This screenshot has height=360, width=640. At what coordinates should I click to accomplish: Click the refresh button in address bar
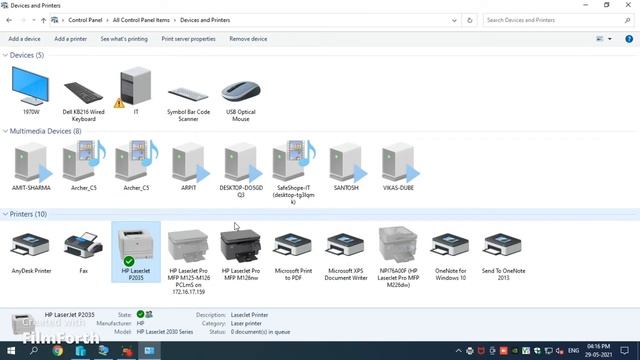pyautogui.click(x=469, y=20)
